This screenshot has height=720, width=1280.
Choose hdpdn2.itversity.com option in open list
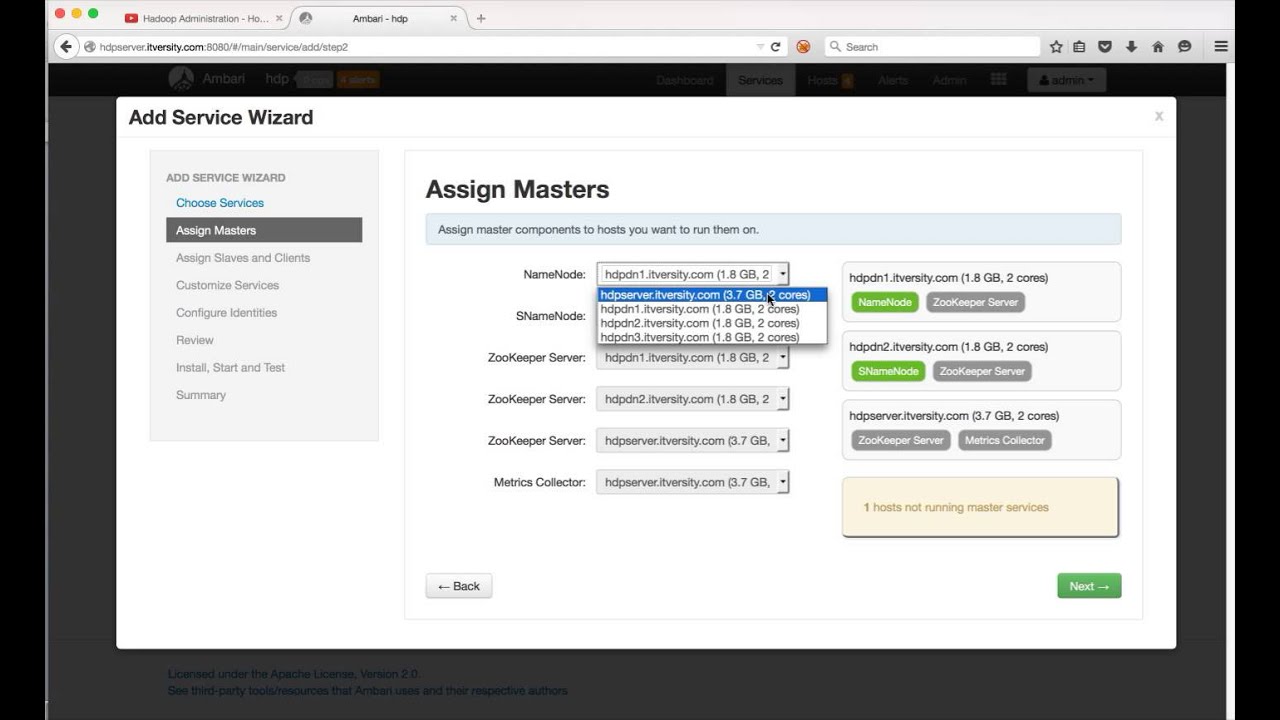(x=712, y=323)
